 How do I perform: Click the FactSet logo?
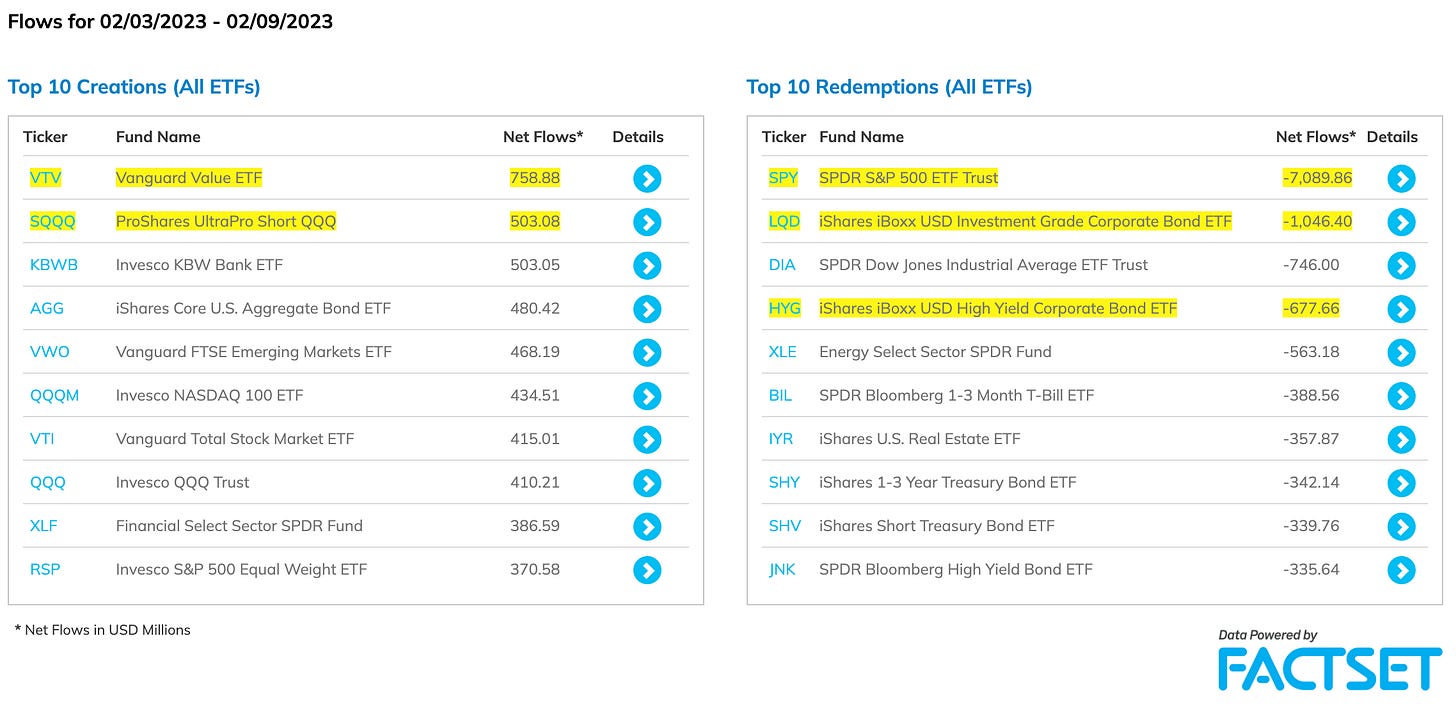(x=1330, y=669)
